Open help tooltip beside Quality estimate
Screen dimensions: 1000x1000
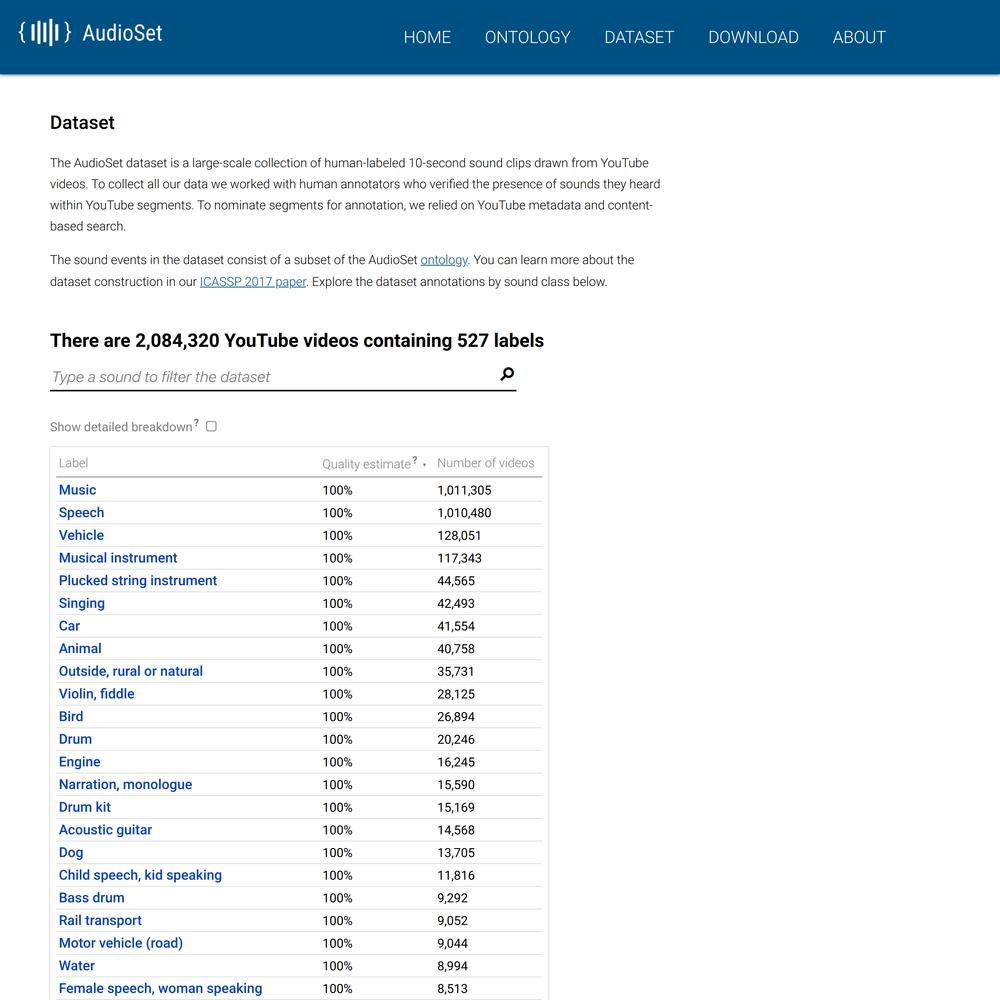[x=415, y=459]
